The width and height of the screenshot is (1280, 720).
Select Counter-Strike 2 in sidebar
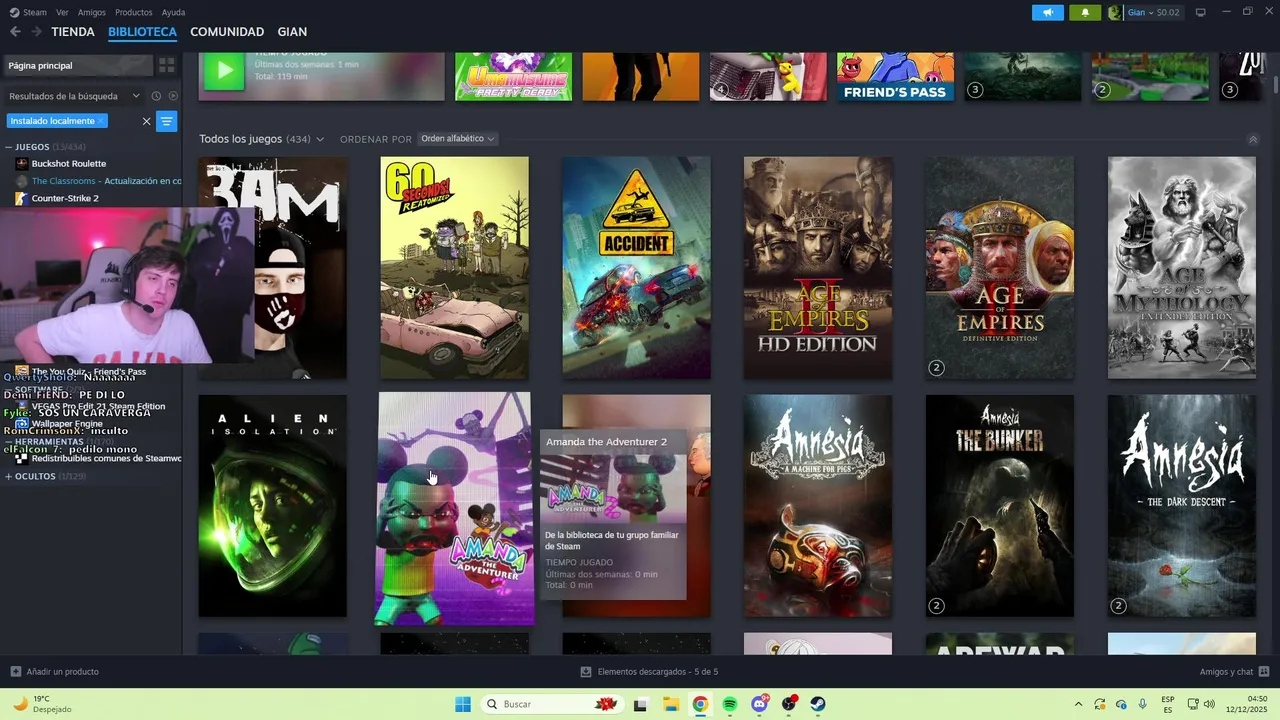[65, 198]
